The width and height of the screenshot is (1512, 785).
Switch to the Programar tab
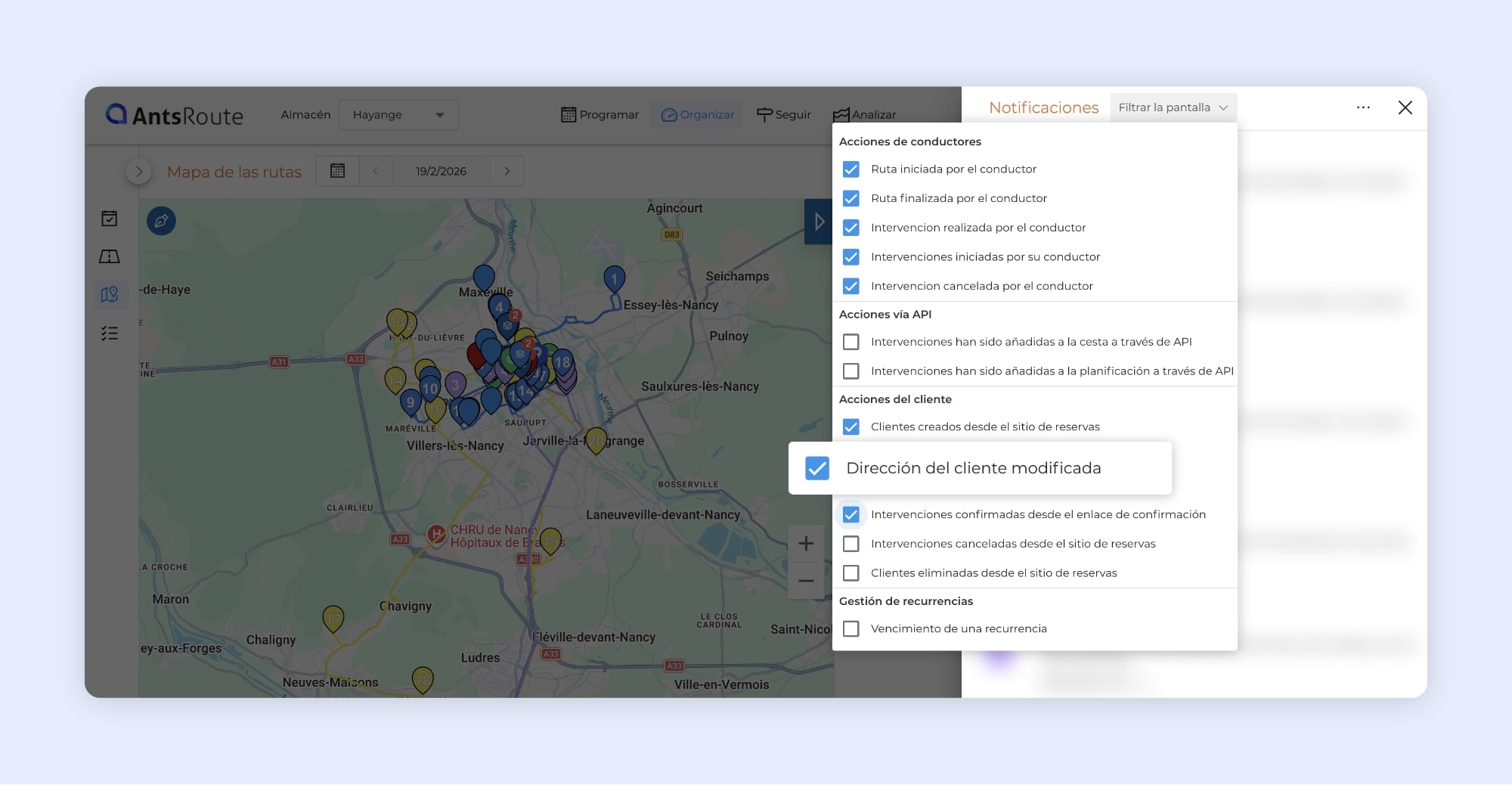(x=600, y=115)
